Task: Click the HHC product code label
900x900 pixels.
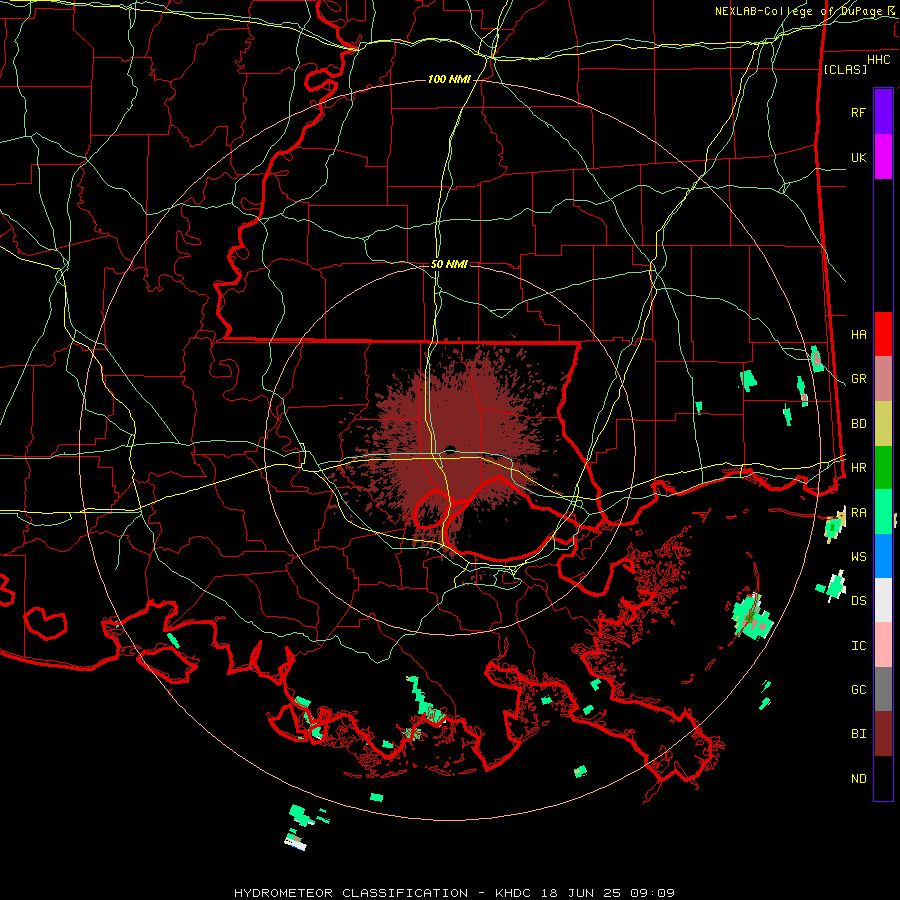Action: pos(878,60)
